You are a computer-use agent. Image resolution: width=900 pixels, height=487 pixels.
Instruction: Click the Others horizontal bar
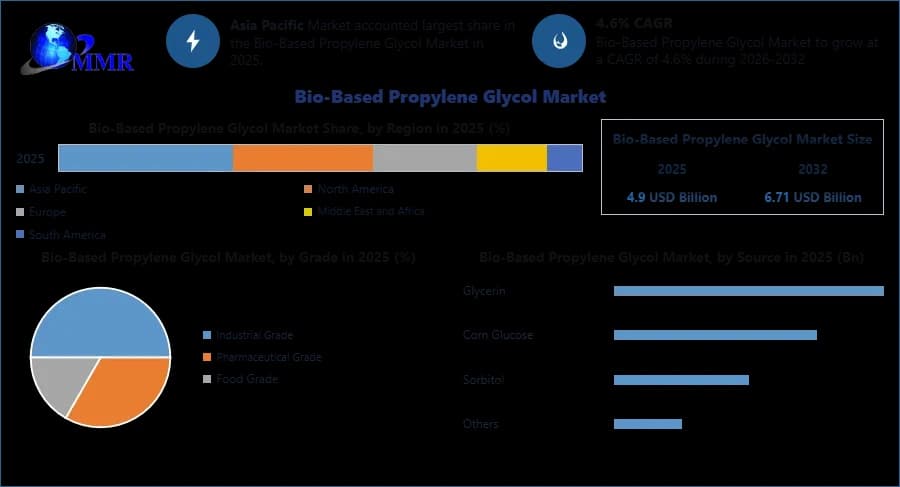click(x=648, y=424)
